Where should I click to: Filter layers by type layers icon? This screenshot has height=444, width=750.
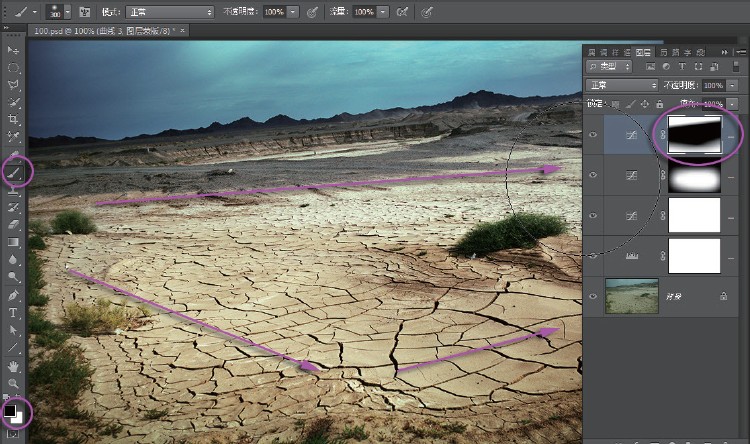(682, 67)
